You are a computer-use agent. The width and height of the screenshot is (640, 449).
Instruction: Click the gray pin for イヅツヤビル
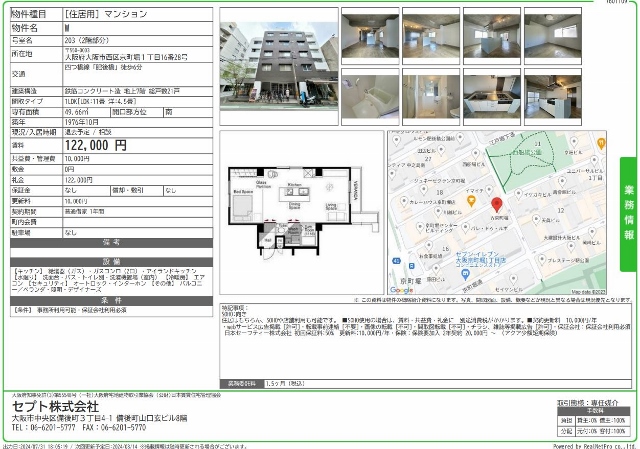518,193
